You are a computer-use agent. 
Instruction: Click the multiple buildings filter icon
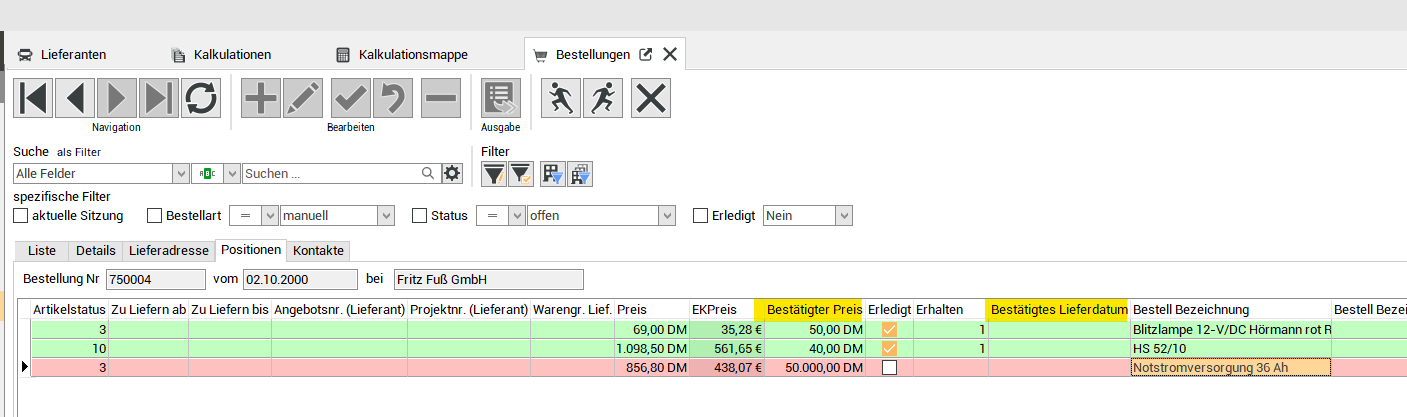tap(581, 174)
